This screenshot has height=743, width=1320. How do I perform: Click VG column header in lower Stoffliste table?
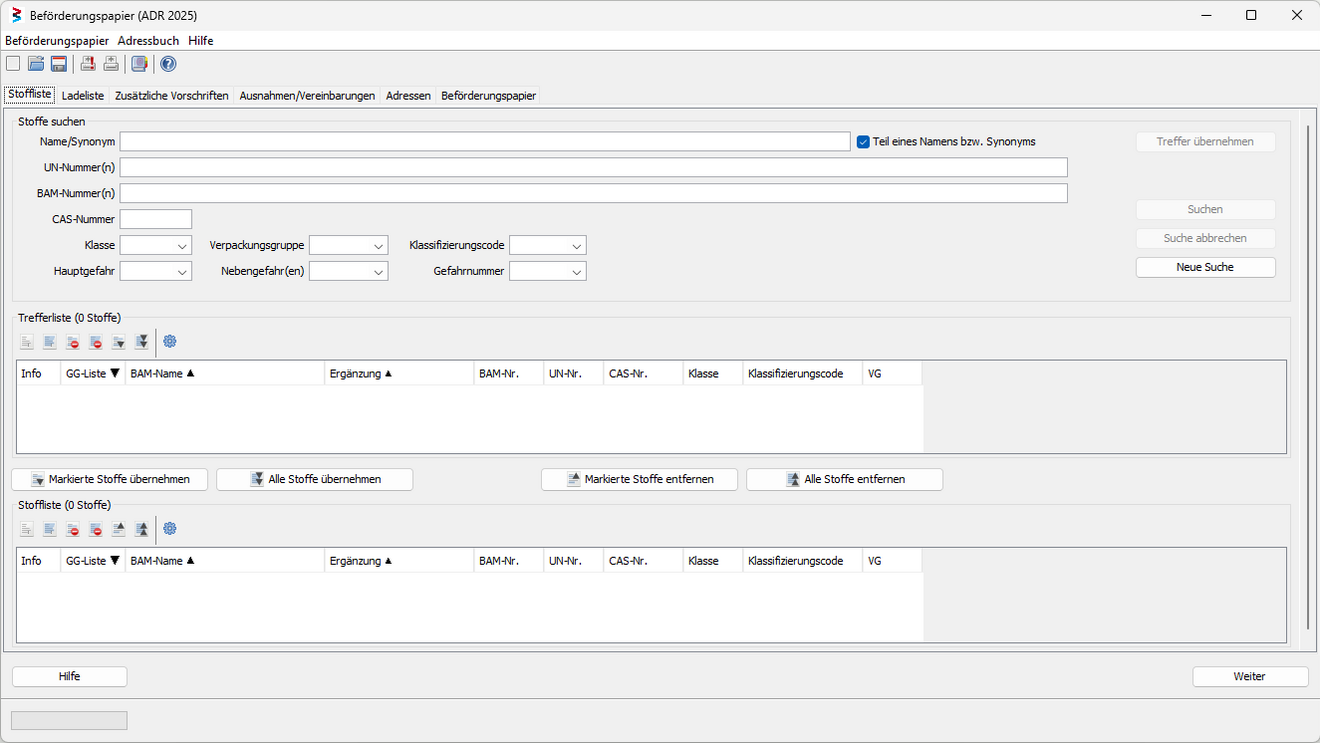[x=892, y=561]
